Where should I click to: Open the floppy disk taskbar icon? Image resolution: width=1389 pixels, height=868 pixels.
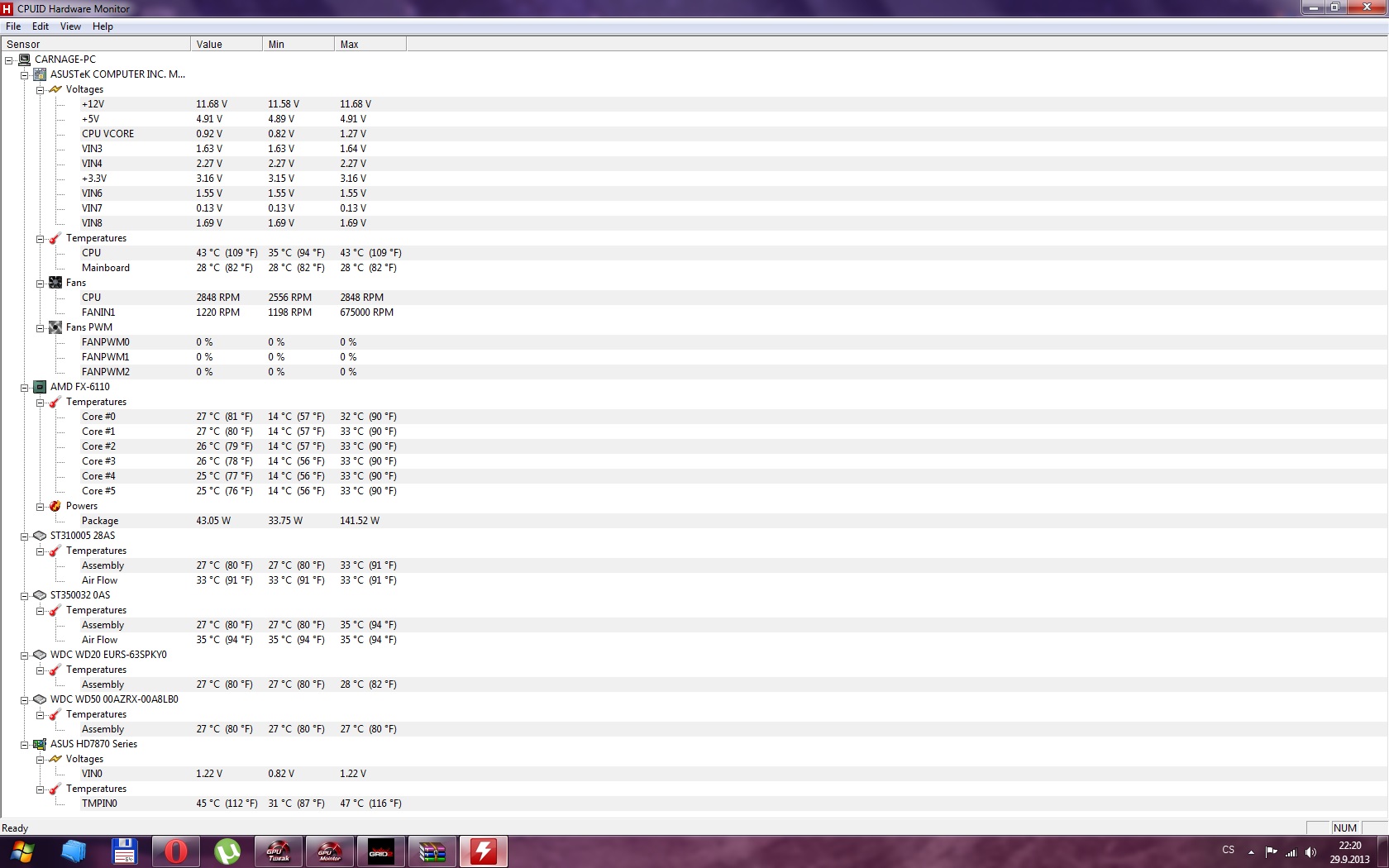pos(124,851)
